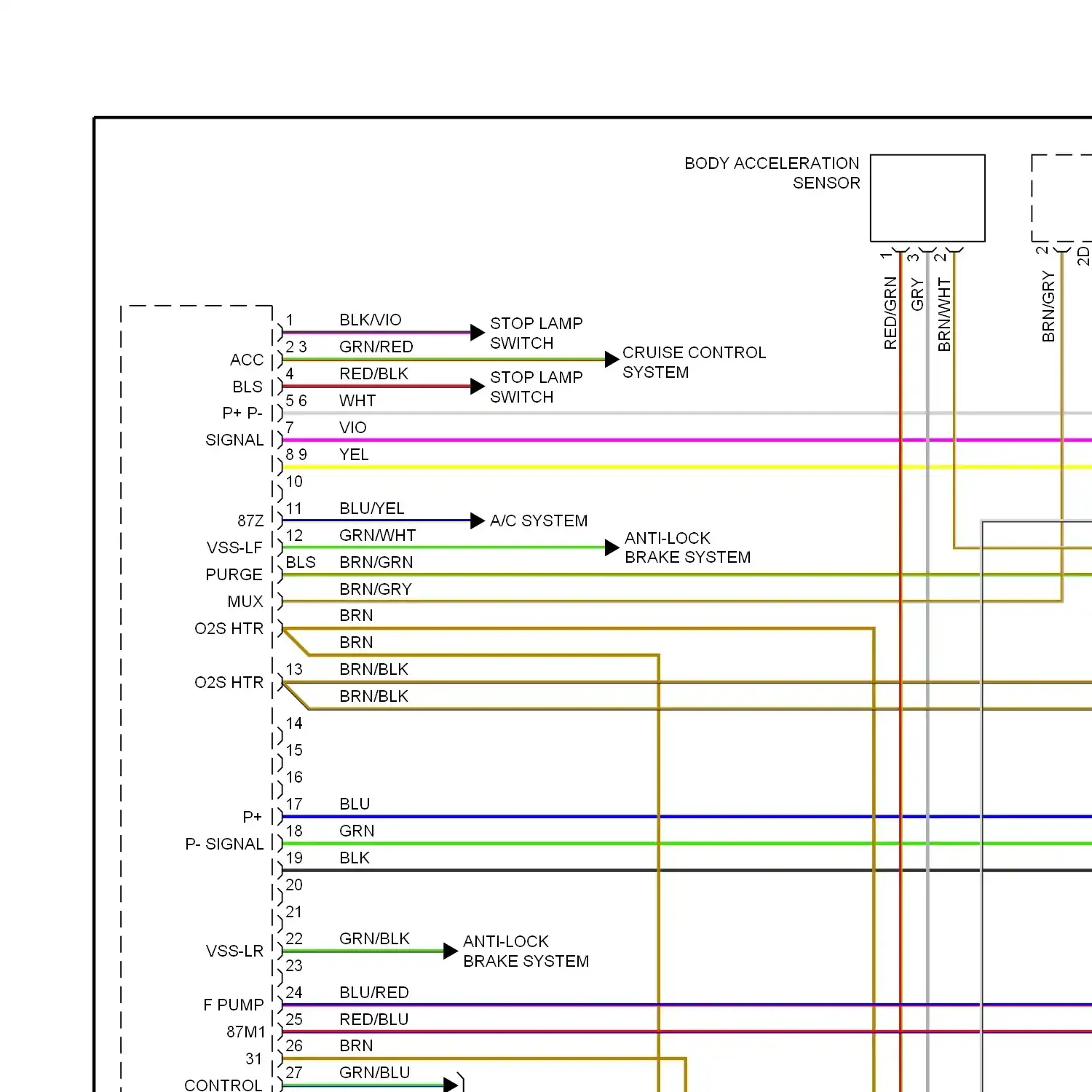Viewport: 1092px width, 1092px height.
Task: Select the GRN/RED wire color label
Action: [376, 347]
